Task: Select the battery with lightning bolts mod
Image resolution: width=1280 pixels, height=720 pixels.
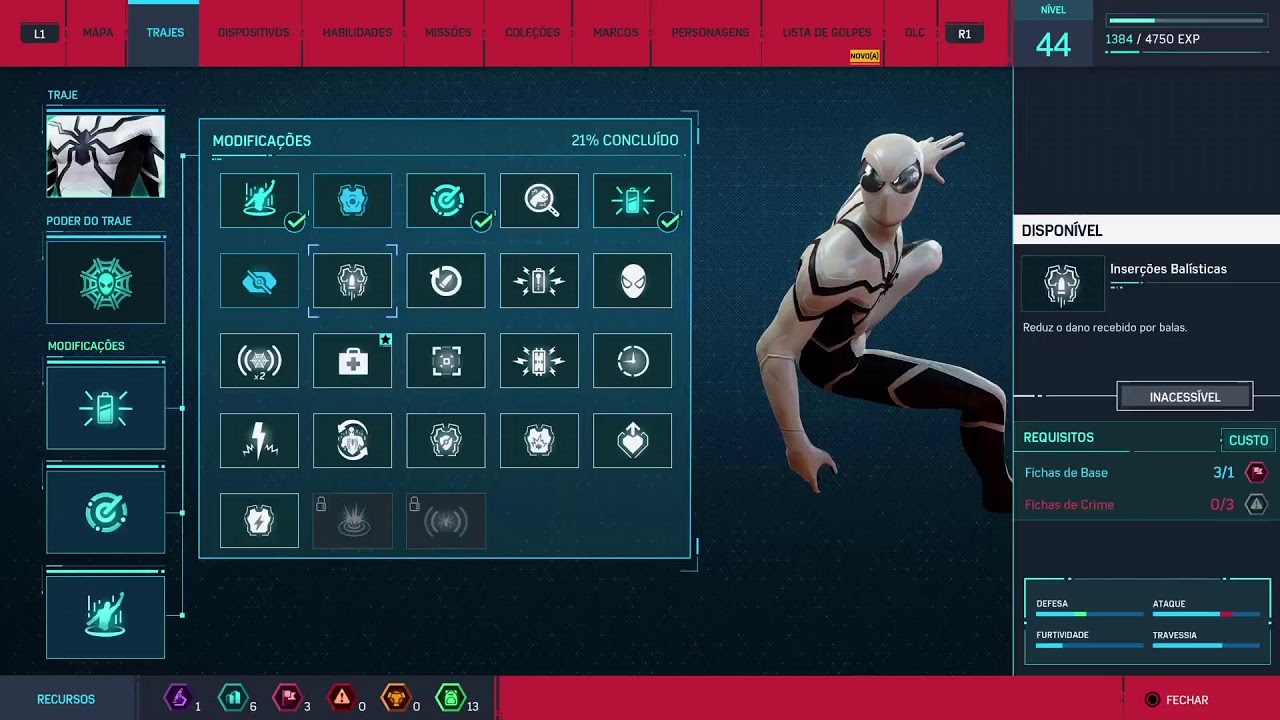Action: [x=539, y=280]
